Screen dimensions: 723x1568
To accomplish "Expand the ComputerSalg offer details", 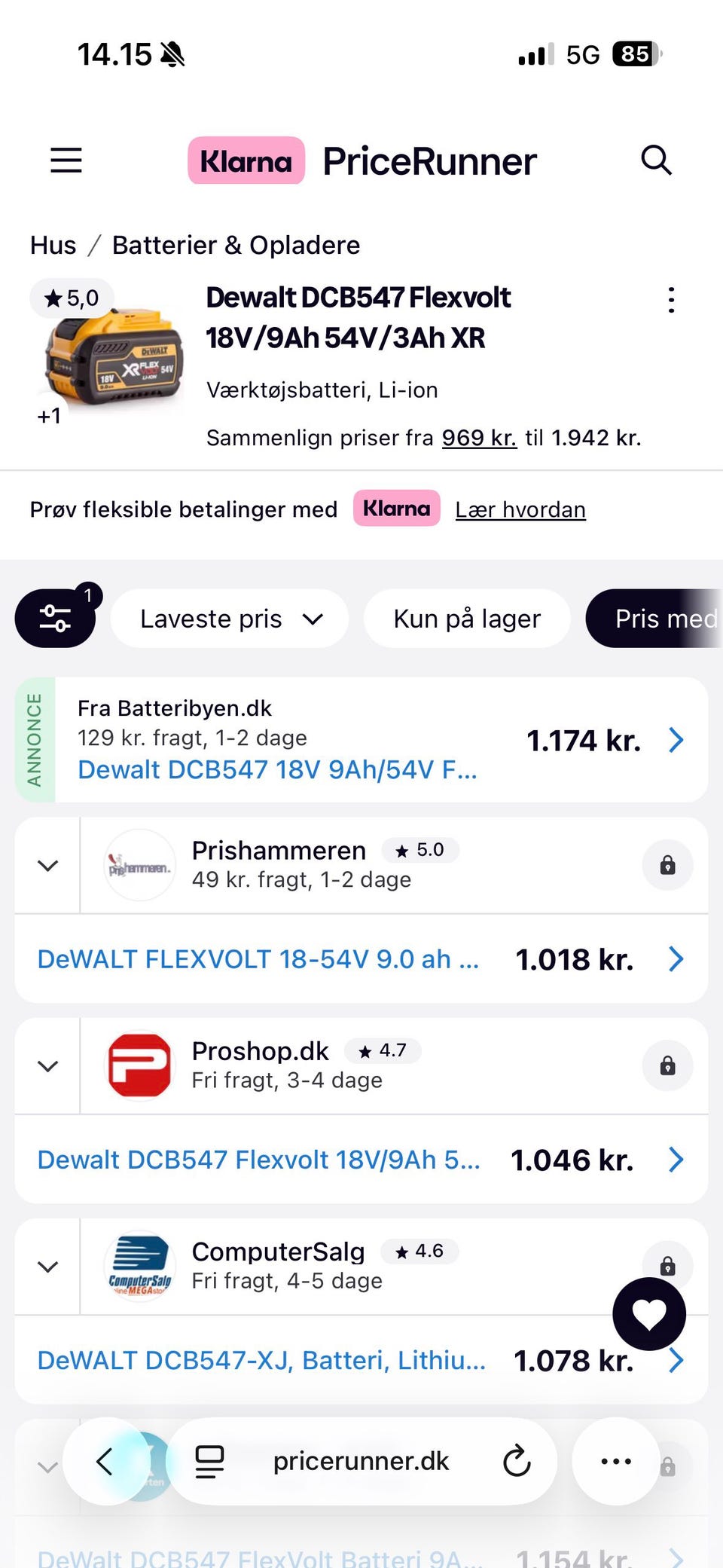I will (47, 1267).
